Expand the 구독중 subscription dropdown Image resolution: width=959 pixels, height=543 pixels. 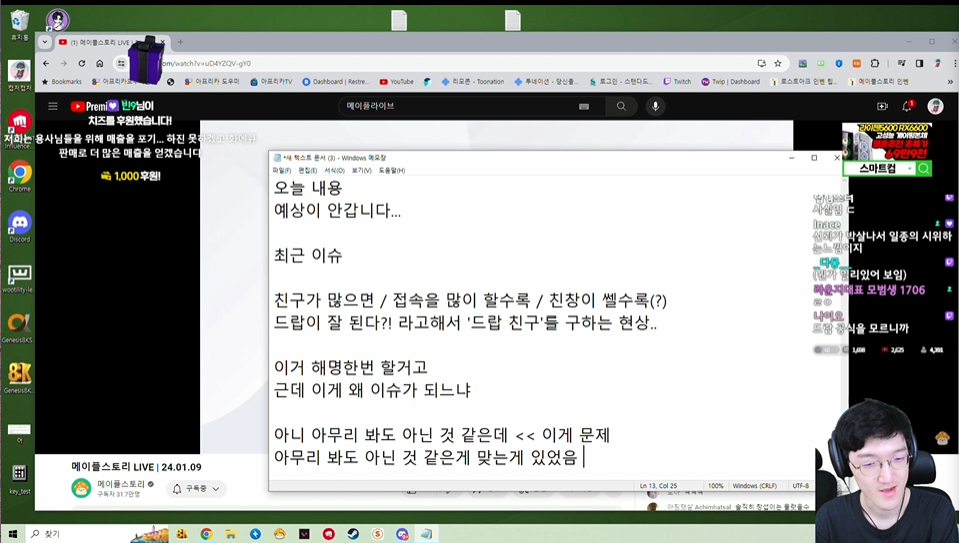coord(196,489)
